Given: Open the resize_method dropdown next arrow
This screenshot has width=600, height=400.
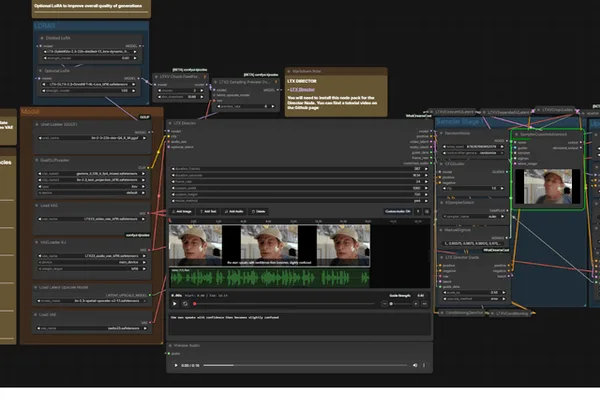Looking at the screenshot, I should [x=426, y=201].
